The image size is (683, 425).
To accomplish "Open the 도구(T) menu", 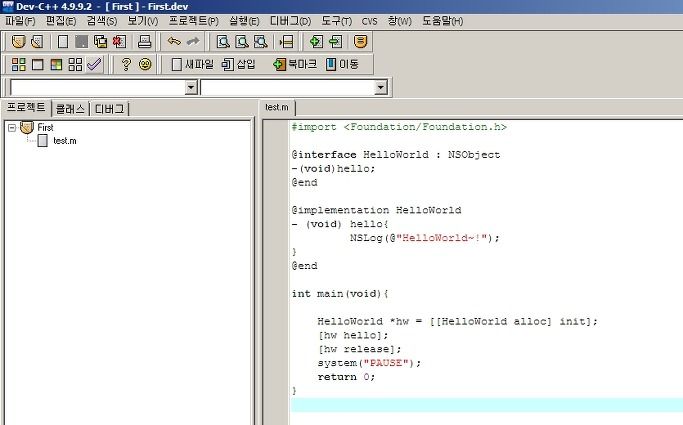I will tap(337, 21).
